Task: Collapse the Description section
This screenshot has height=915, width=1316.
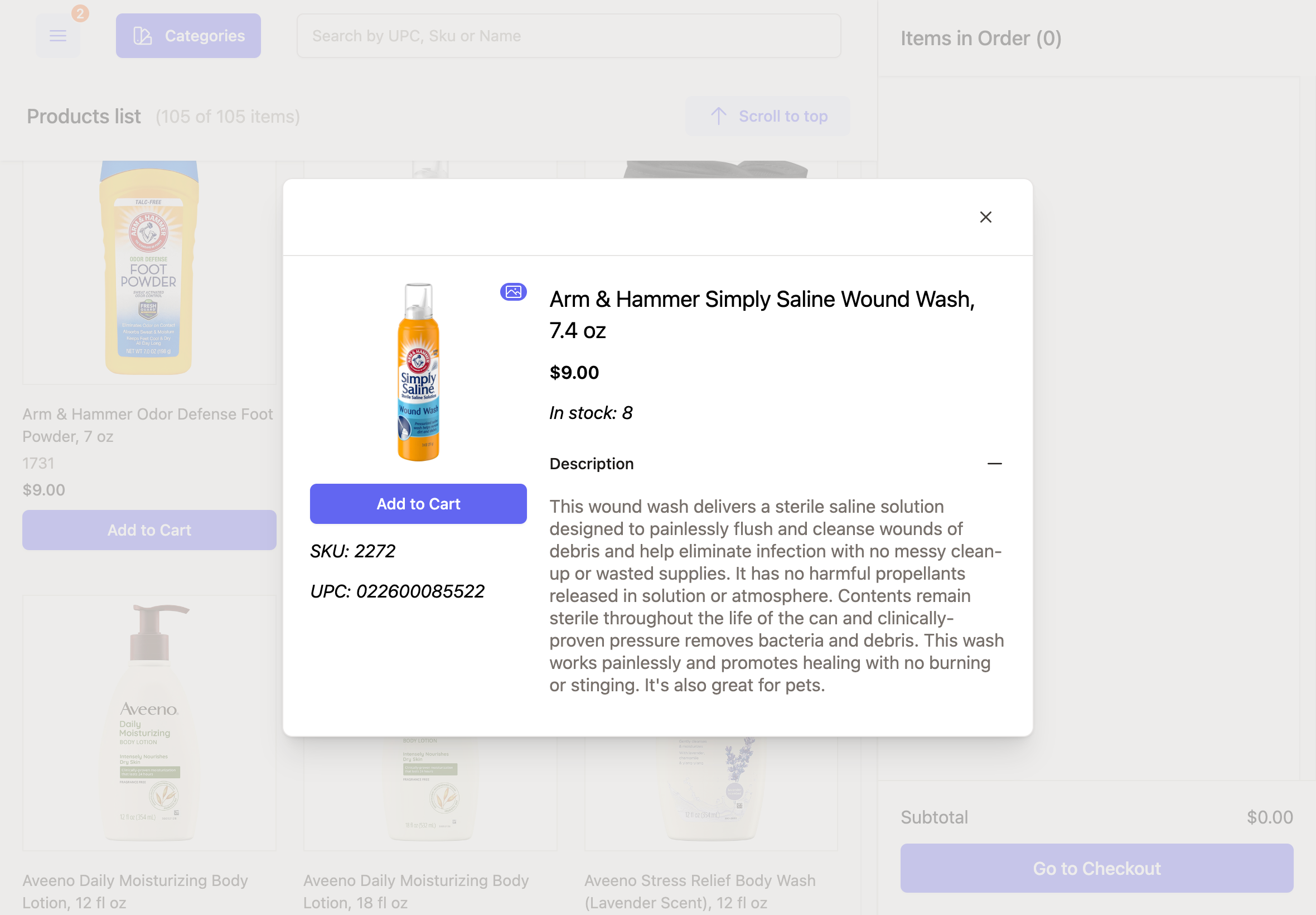Action: (x=995, y=463)
